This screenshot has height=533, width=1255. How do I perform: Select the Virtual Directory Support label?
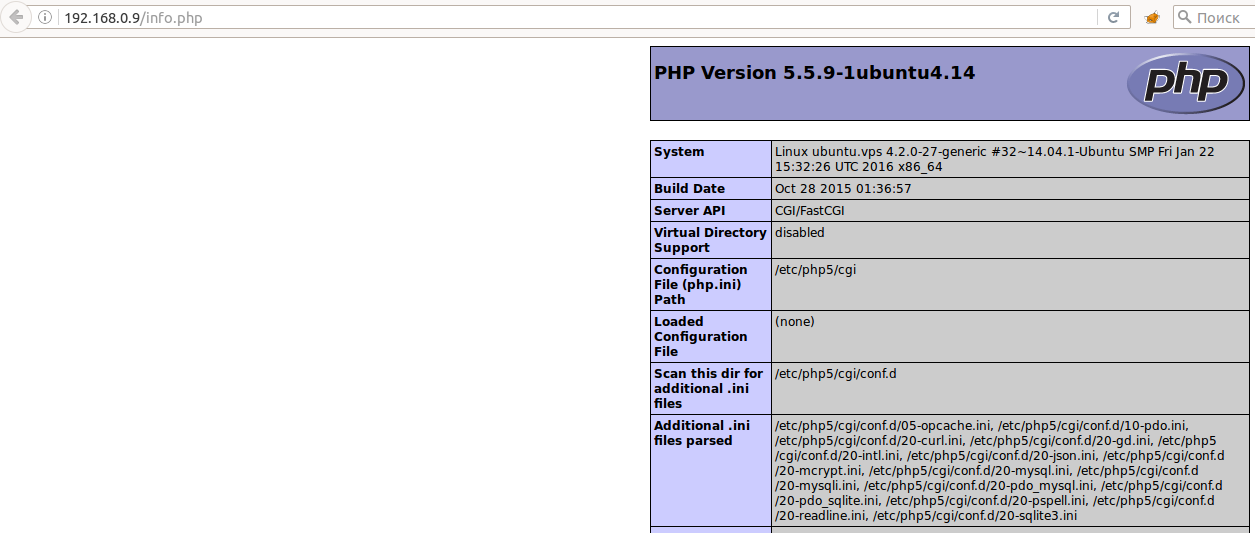click(x=710, y=240)
